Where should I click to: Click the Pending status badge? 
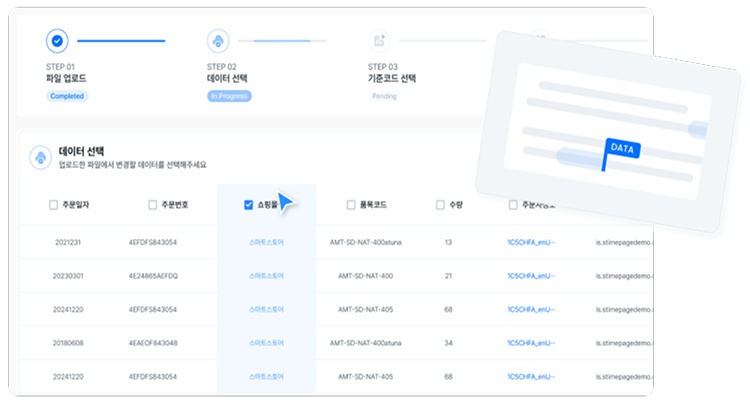385,96
